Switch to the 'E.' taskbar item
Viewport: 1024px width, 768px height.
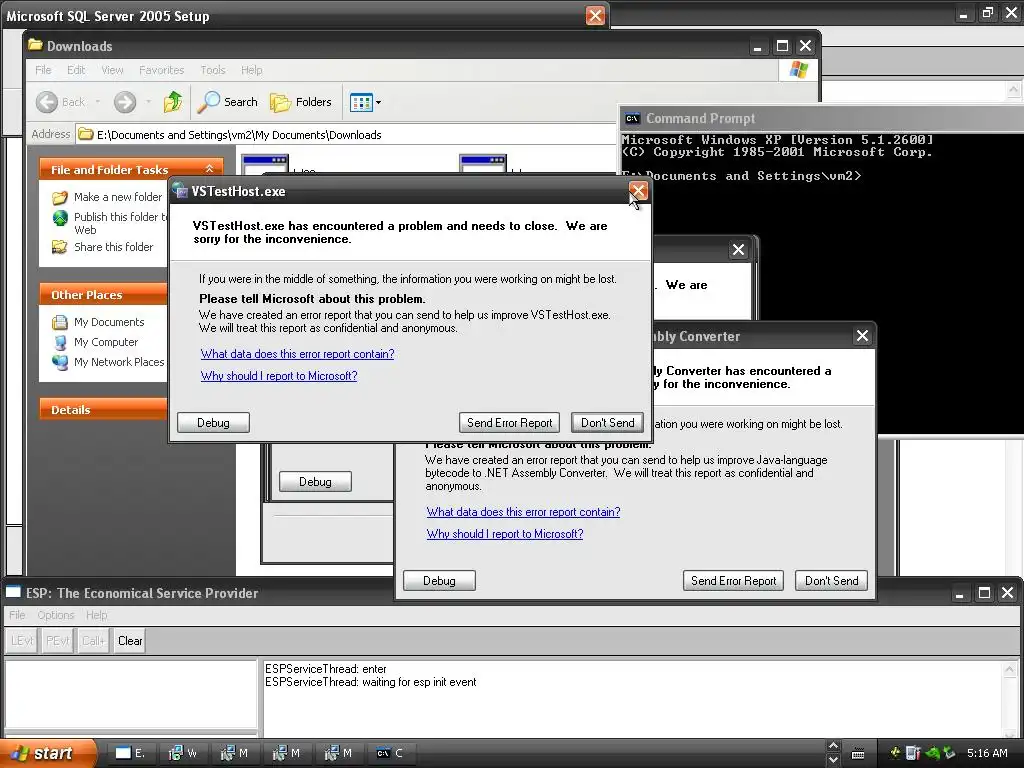pos(131,753)
